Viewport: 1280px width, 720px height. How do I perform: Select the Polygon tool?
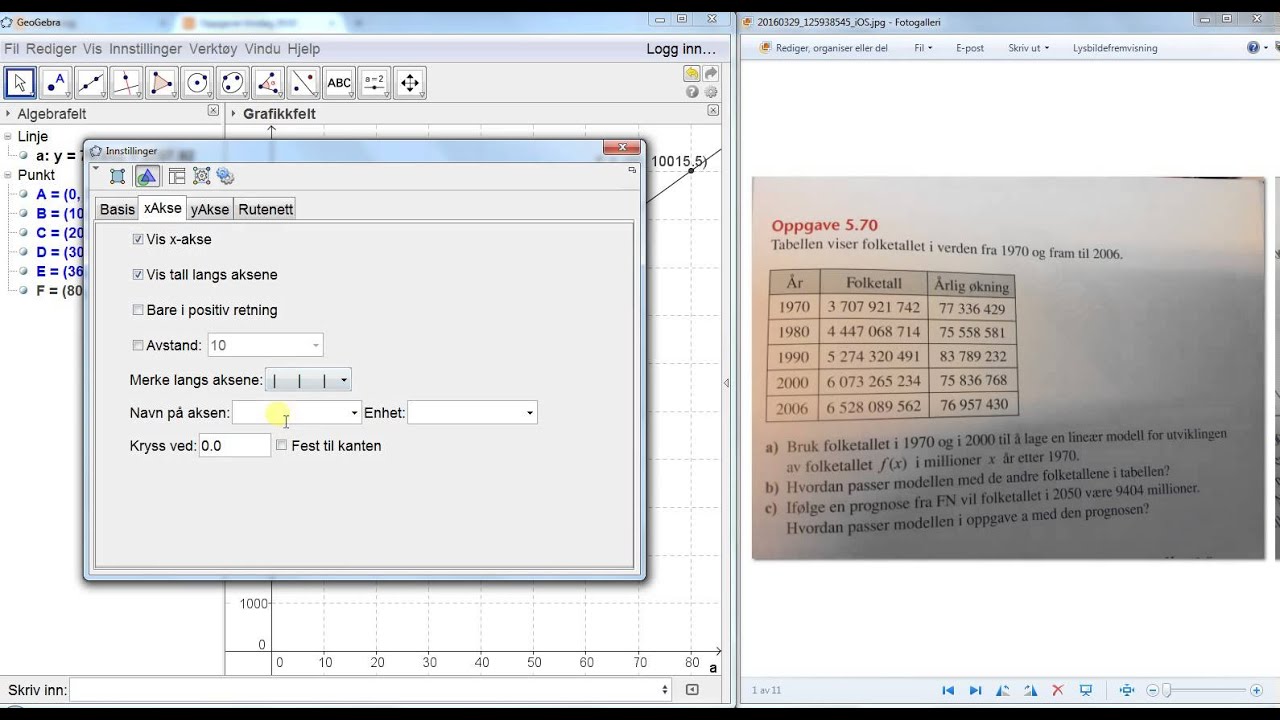[x=162, y=83]
